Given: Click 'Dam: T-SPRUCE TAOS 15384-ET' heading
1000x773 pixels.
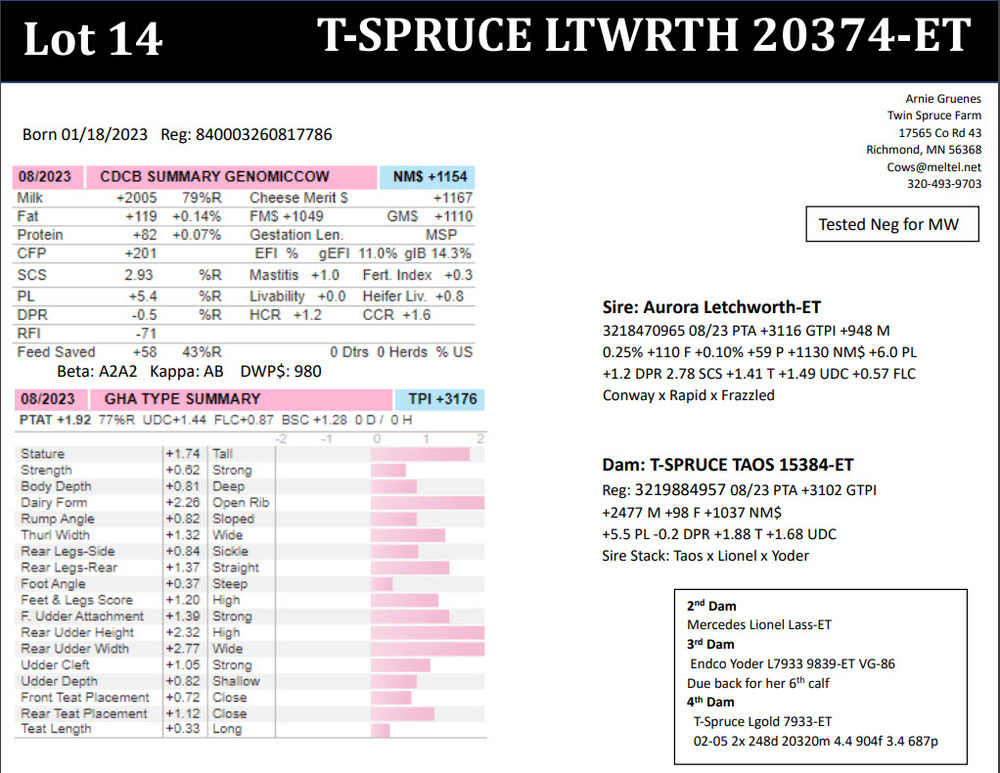Looking at the screenshot, I should point(728,465).
